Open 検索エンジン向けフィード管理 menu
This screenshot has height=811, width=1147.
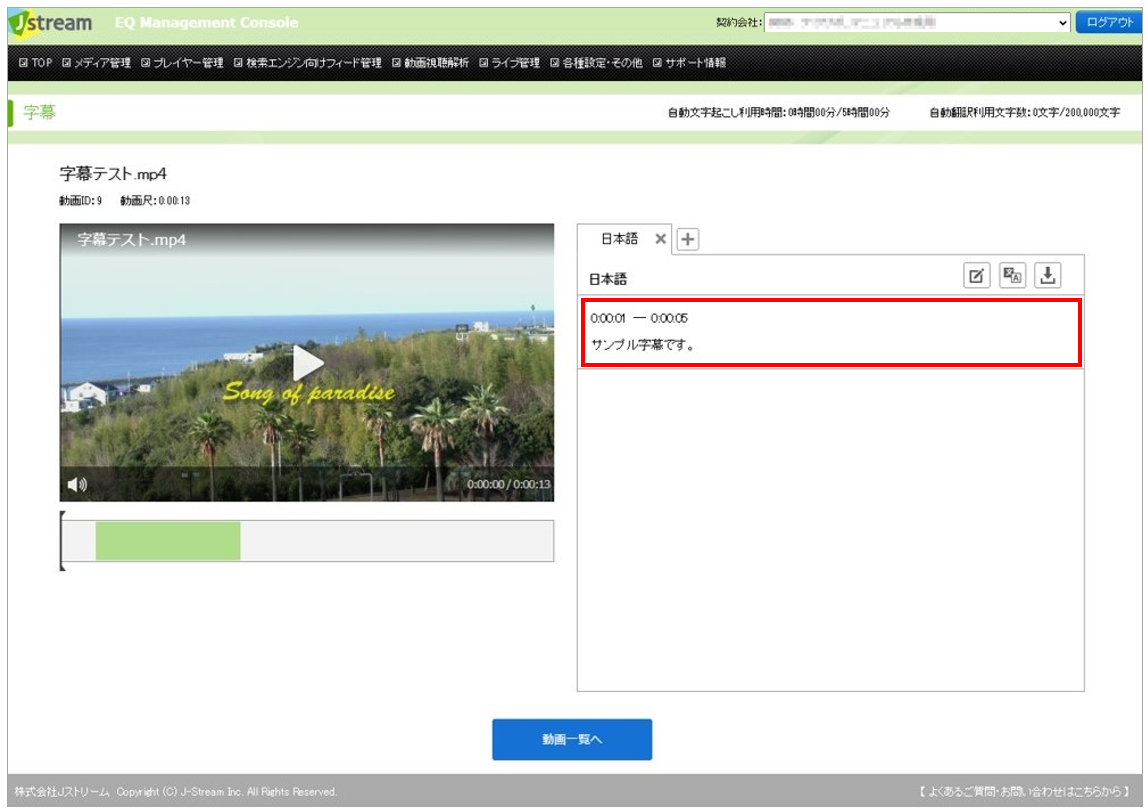308,63
